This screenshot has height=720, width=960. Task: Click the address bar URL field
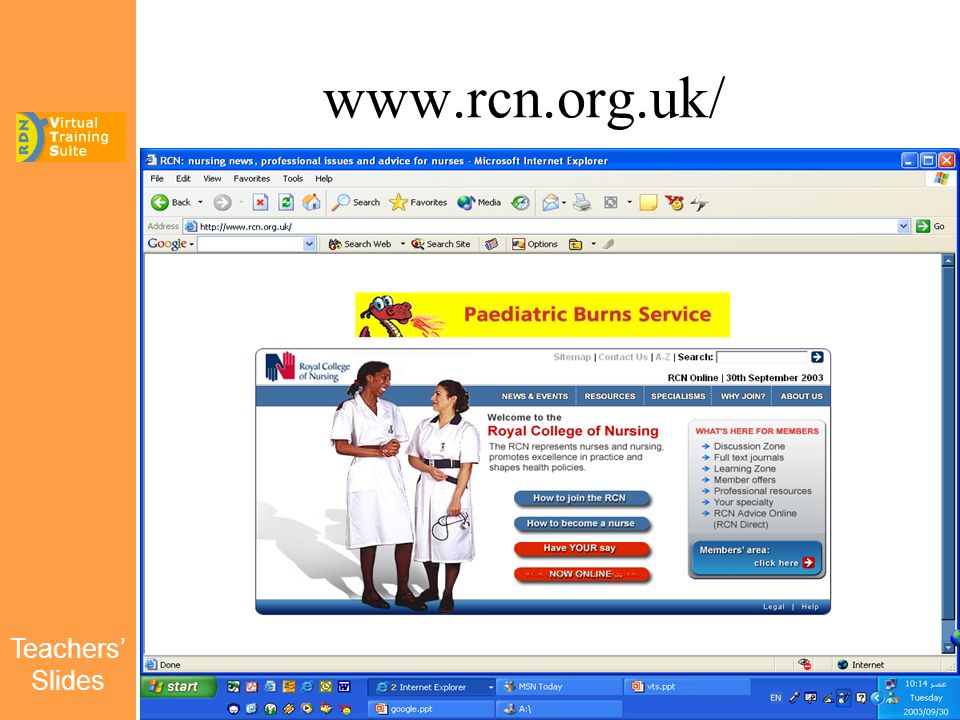click(541, 227)
